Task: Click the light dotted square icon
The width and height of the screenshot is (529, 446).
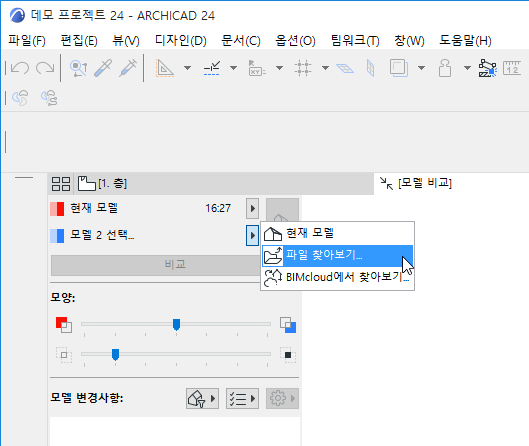Action: [64, 355]
